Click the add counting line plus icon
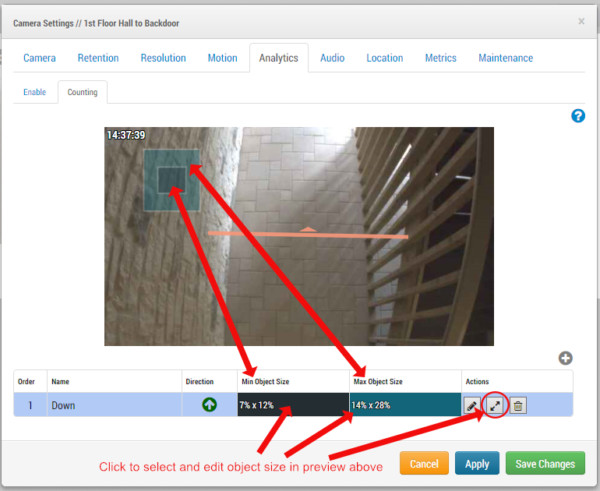This screenshot has width=600, height=491. (x=565, y=358)
